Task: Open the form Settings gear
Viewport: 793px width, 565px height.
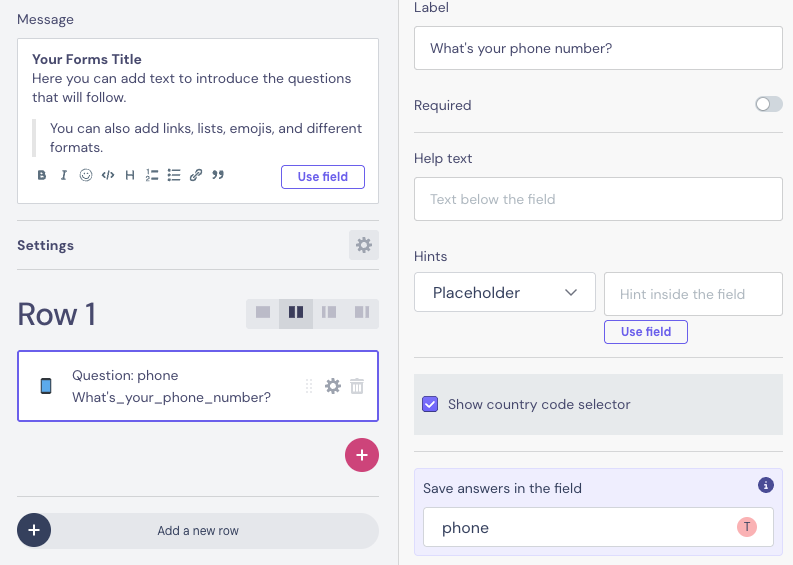Action: (x=364, y=245)
